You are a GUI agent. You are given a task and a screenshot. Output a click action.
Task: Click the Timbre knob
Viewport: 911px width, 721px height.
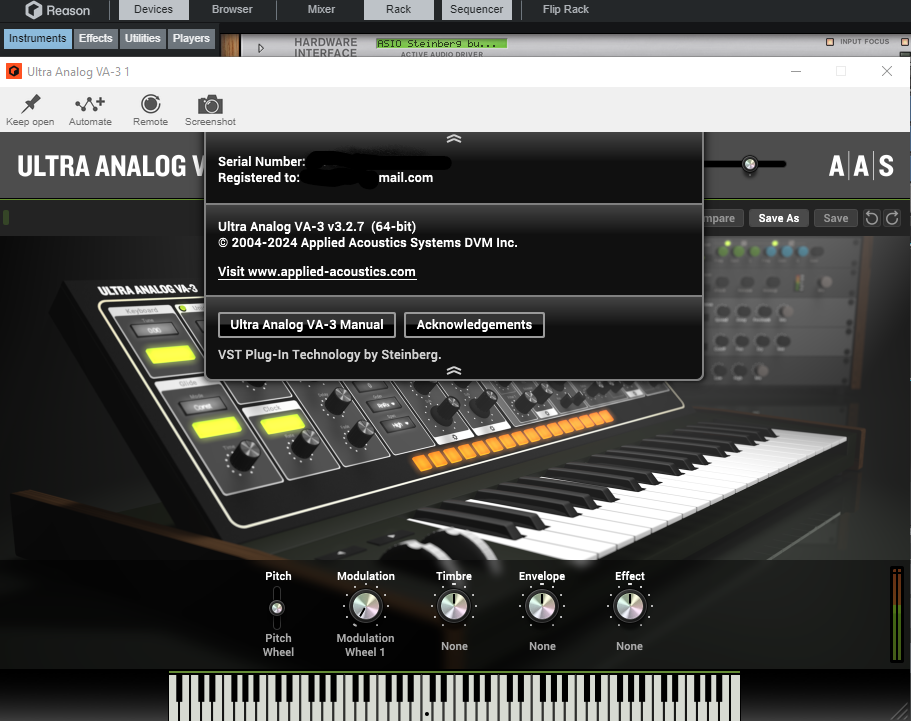(454, 606)
